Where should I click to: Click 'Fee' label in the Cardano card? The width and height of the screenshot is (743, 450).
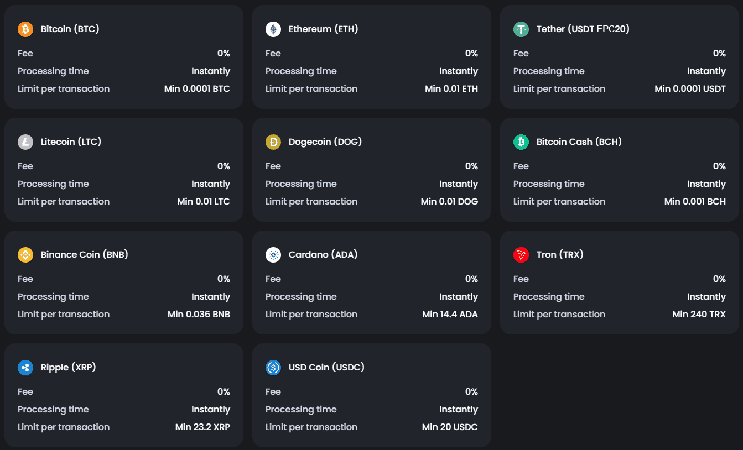(x=273, y=279)
